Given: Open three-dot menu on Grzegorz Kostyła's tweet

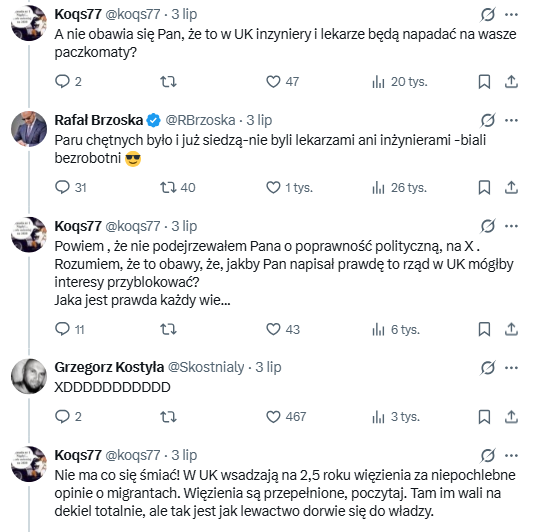Looking at the screenshot, I should (511, 367).
